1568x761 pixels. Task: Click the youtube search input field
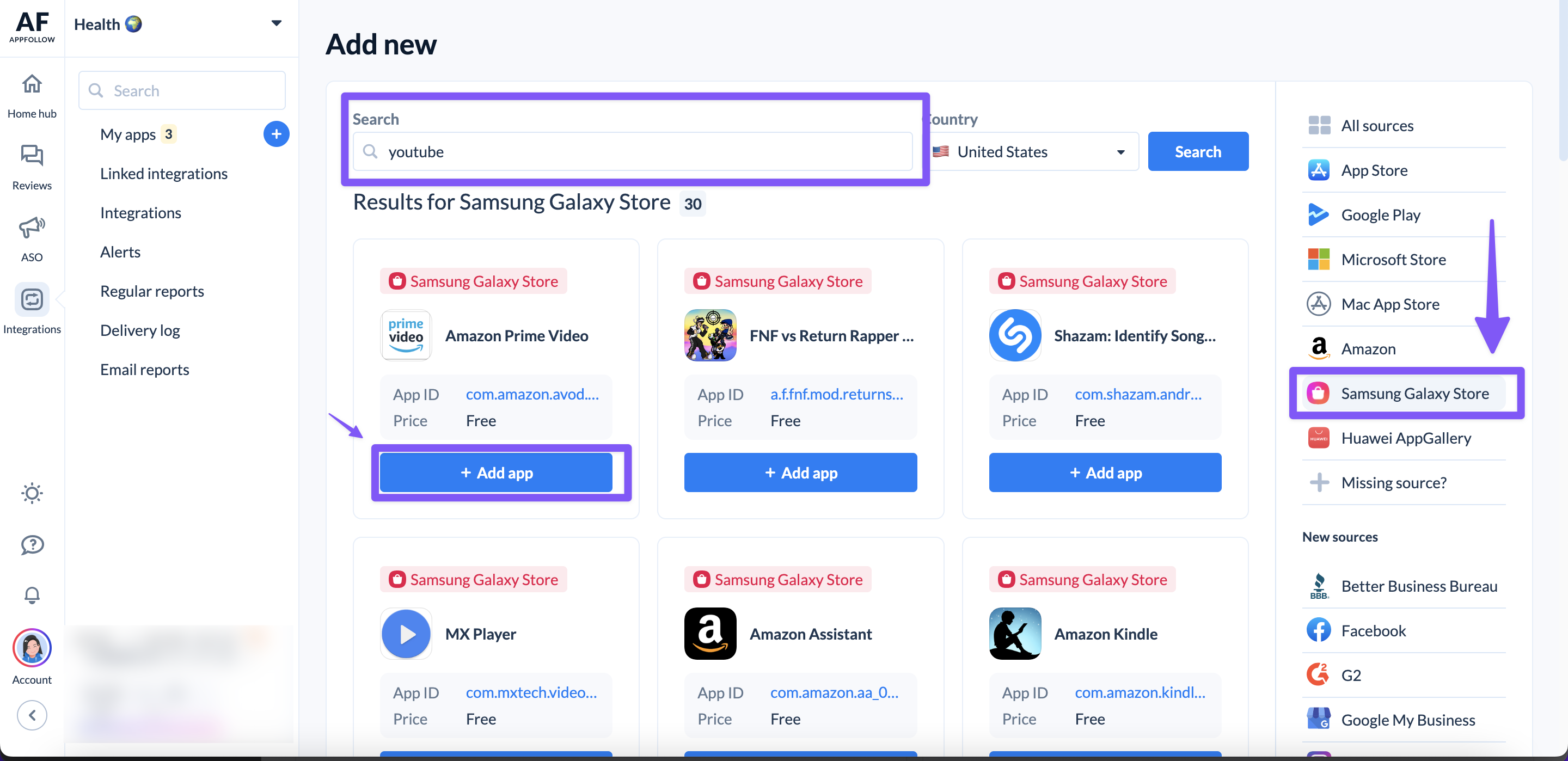(x=633, y=151)
